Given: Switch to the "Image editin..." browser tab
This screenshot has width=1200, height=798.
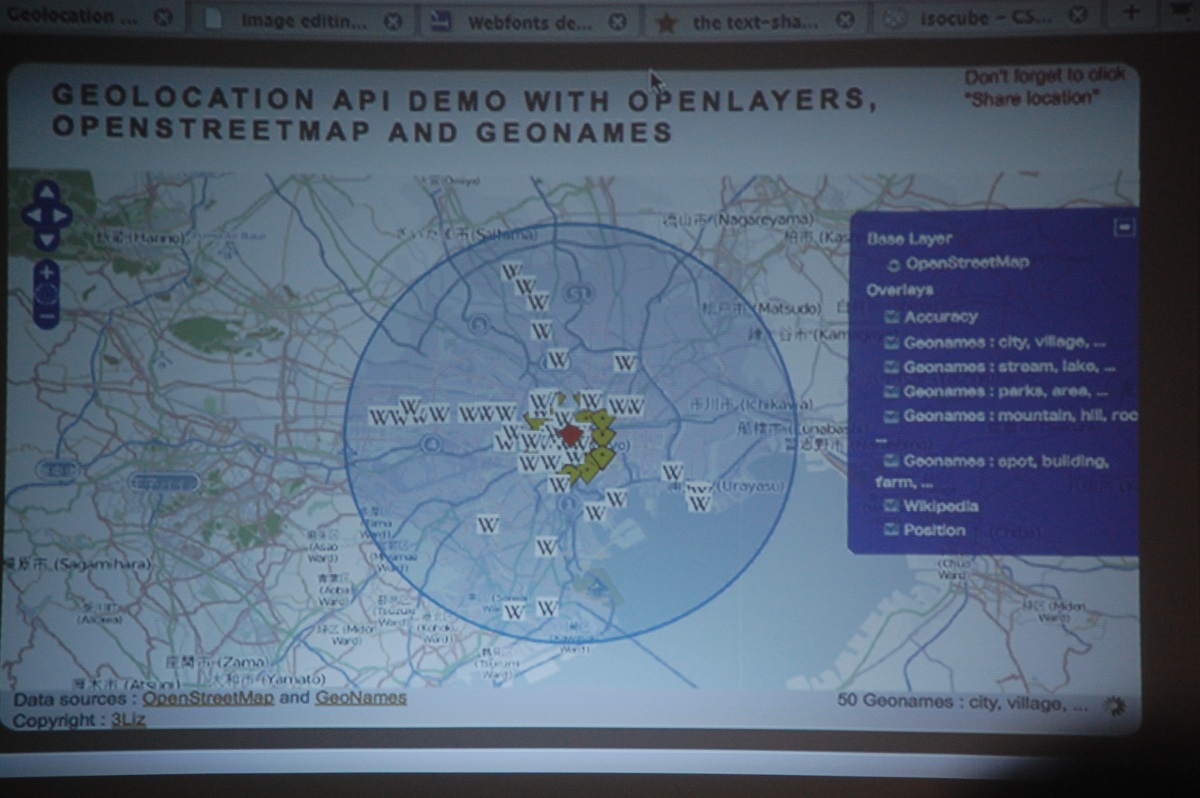Looking at the screenshot, I should coord(300,20).
